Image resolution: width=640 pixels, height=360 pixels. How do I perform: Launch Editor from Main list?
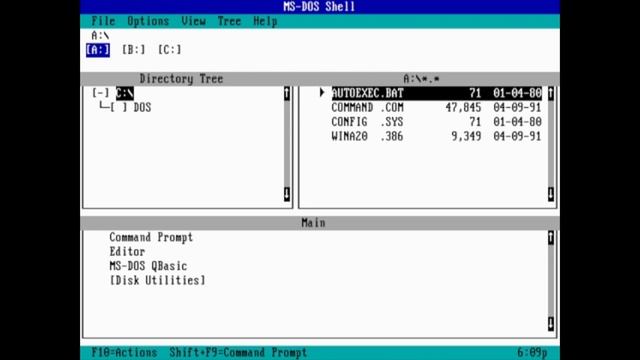[127, 251]
